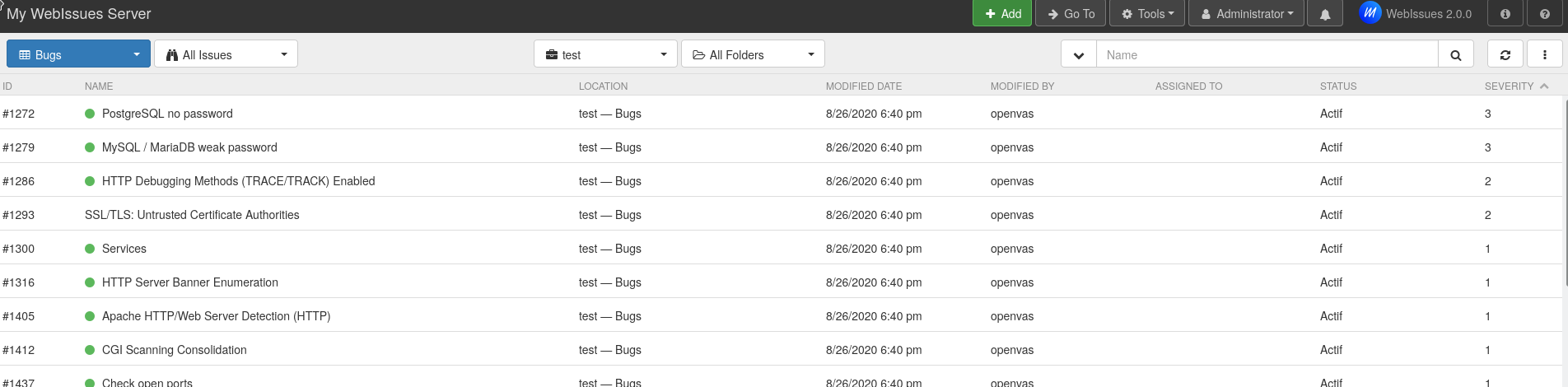Select issue ID #1300

tap(19, 249)
